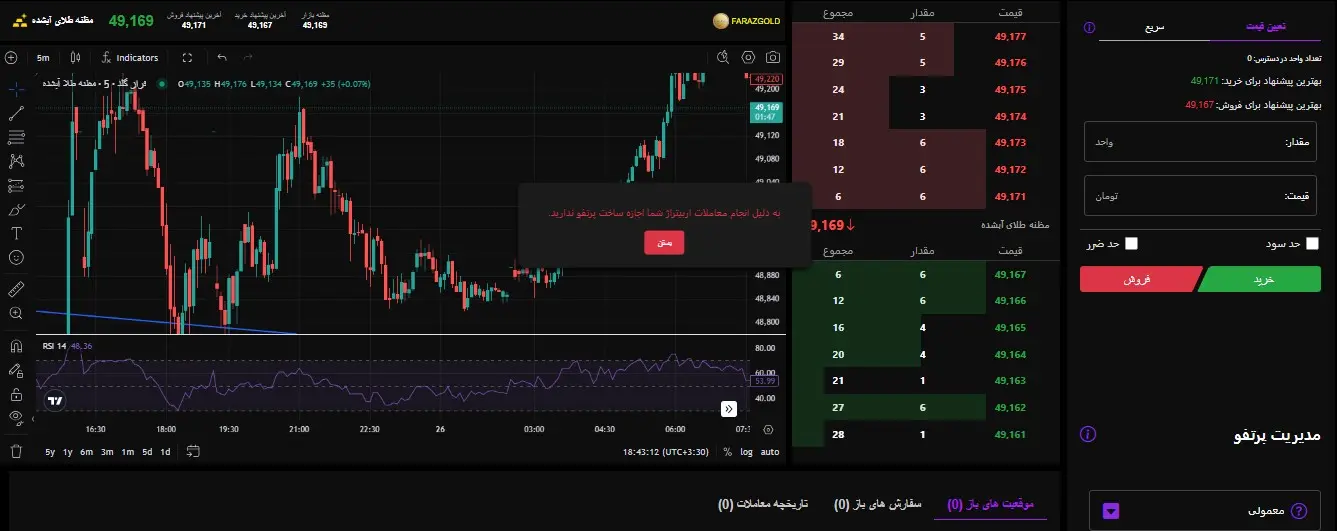Image resolution: width=1337 pixels, height=531 pixels.
Task: Enable the حد ضرر checkbox
Action: (1131, 243)
